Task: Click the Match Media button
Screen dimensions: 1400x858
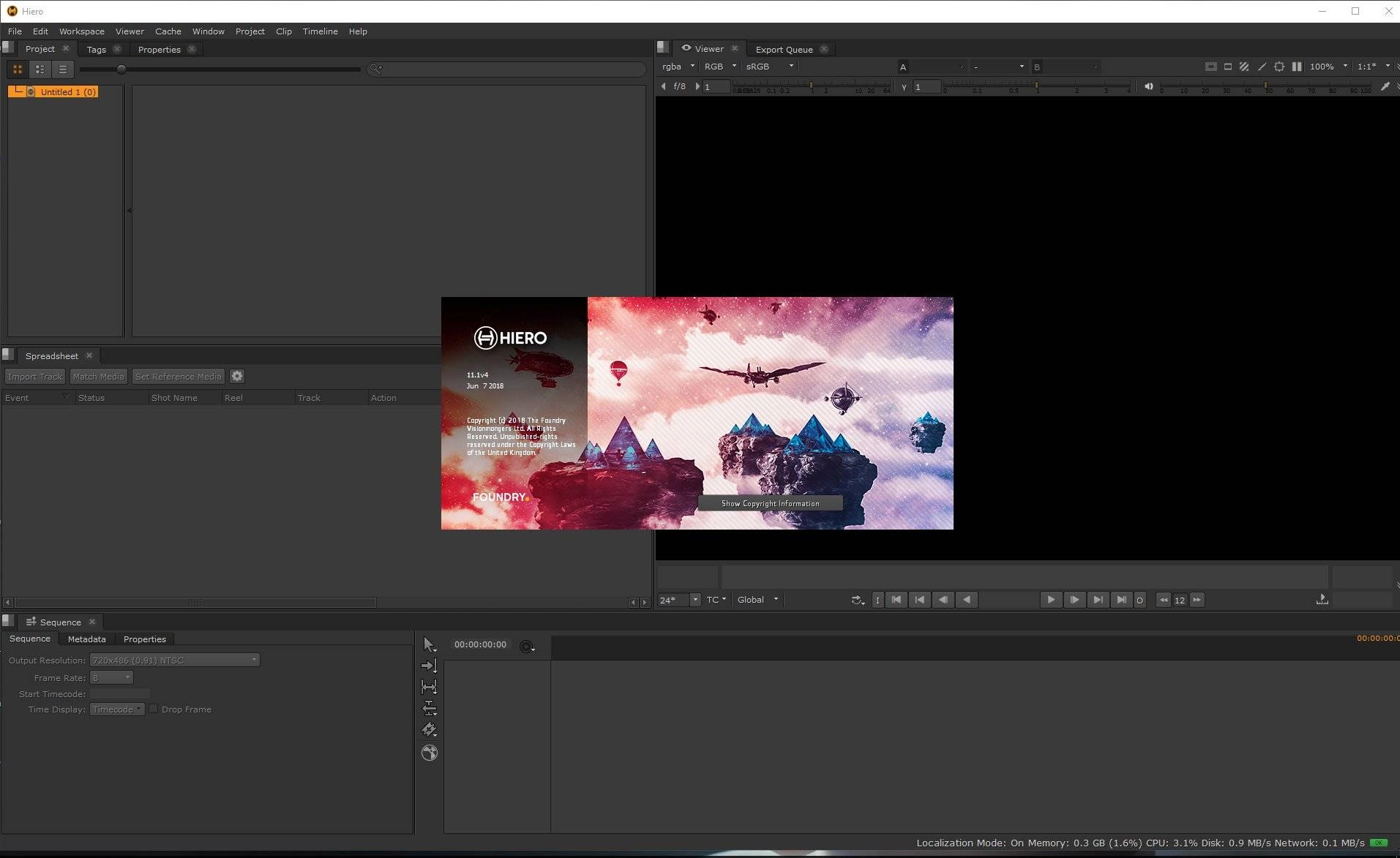Action: click(98, 376)
